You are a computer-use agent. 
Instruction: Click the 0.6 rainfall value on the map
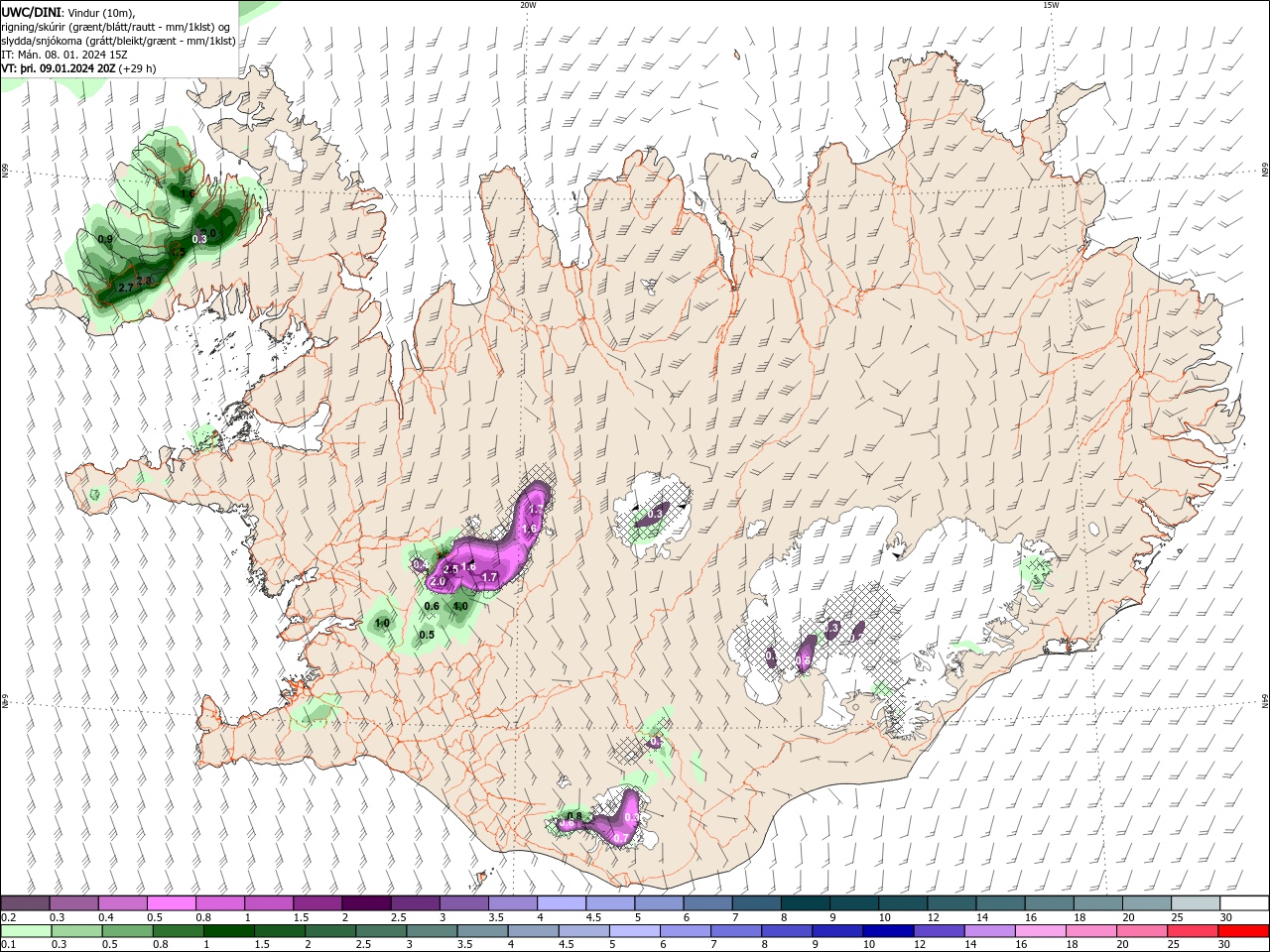click(432, 606)
